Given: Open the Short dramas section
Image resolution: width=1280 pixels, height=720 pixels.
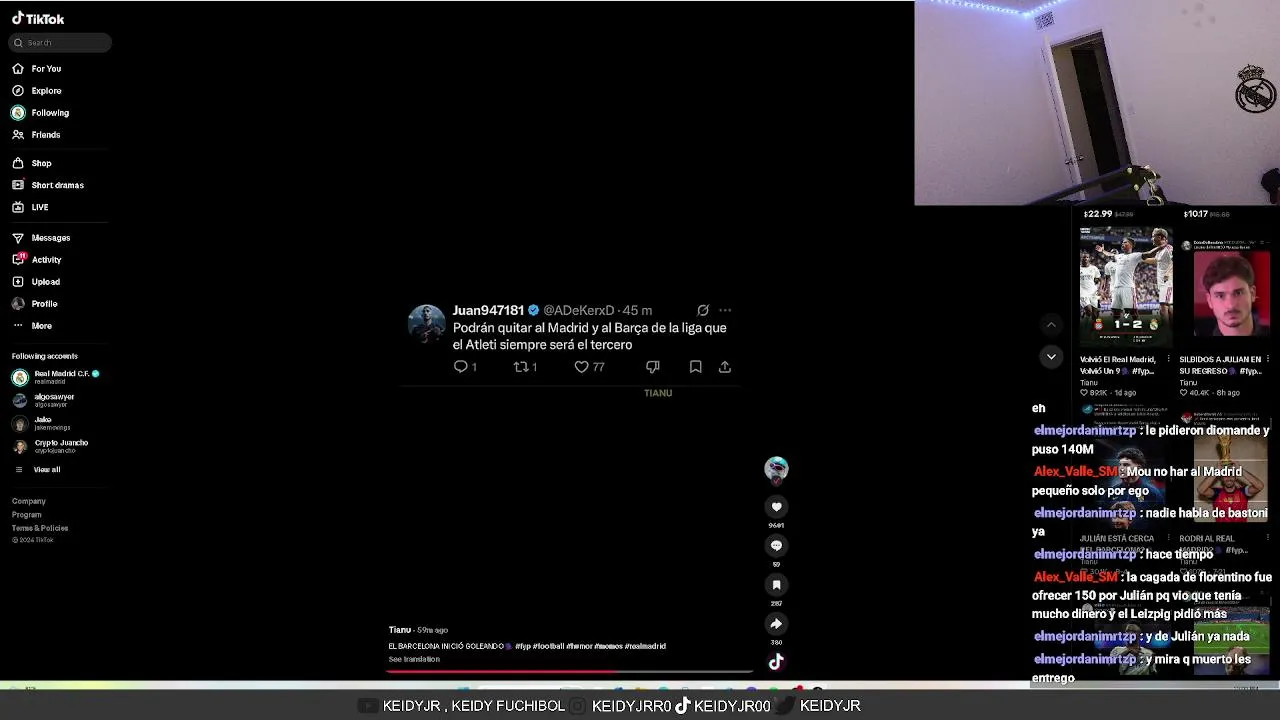Looking at the screenshot, I should tap(48, 185).
